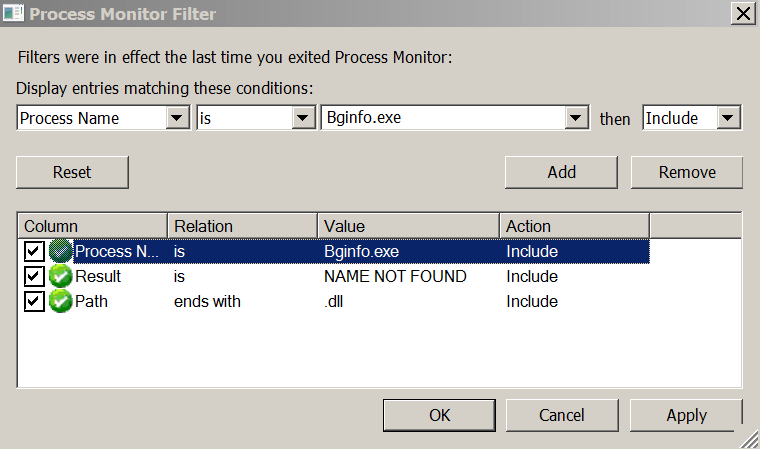
Task: Sort by the Column header
Action: pos(92,226)
